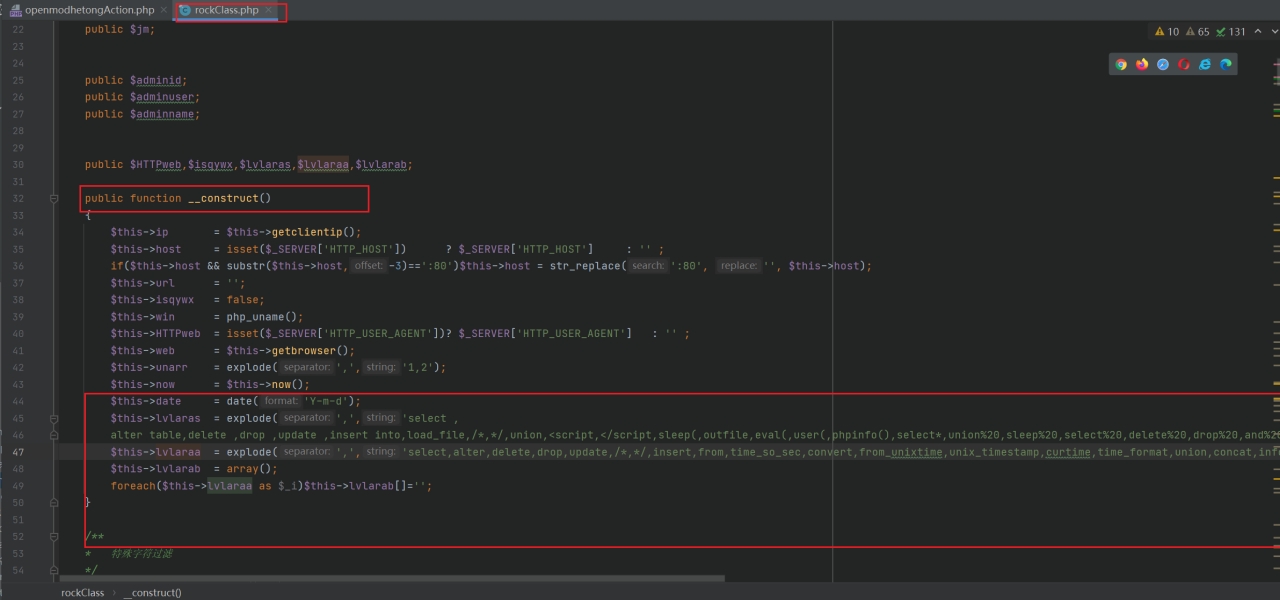Open in Edge browser icon

(1226, 64)
